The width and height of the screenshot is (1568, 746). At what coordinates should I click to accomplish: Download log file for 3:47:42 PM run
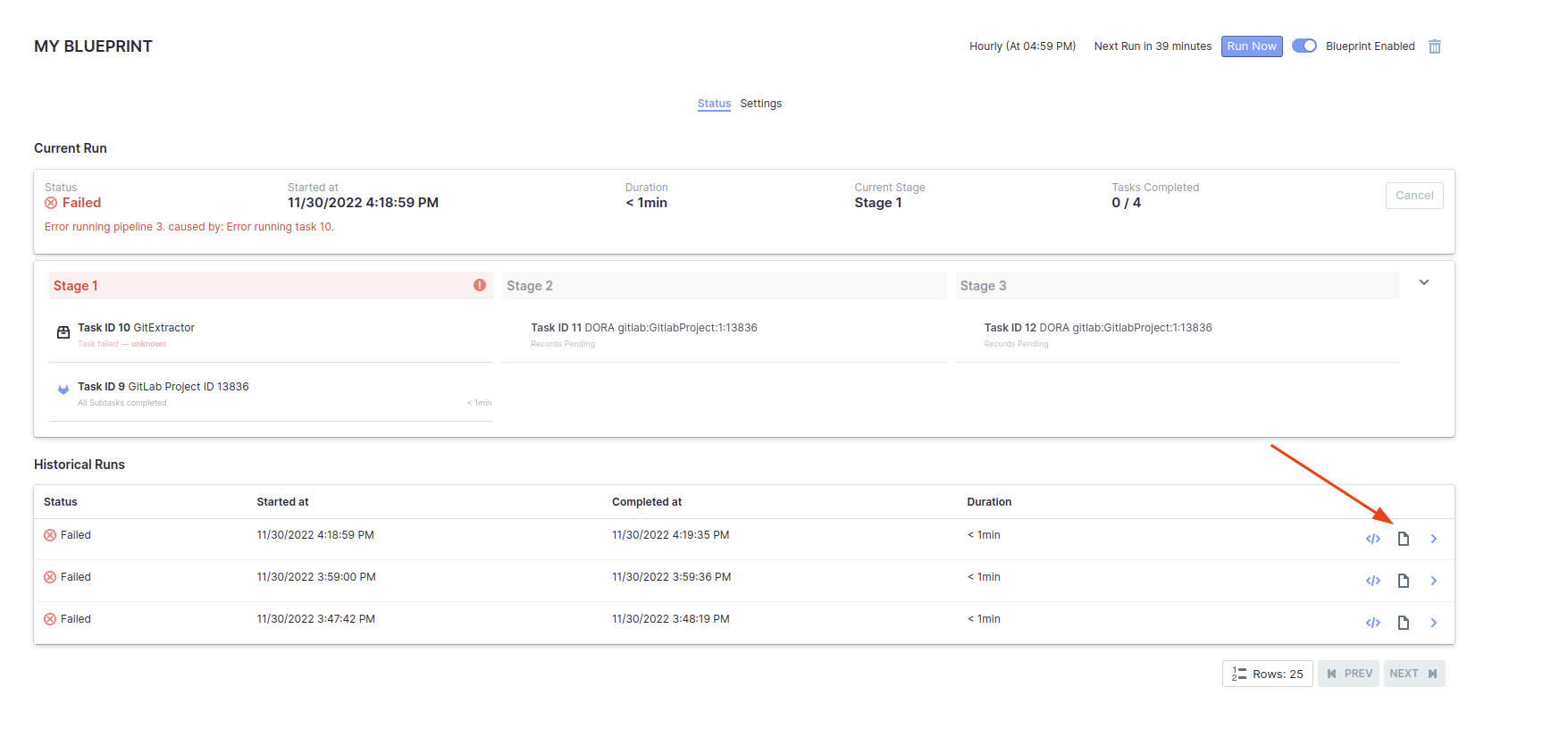tap(1403, 623)
